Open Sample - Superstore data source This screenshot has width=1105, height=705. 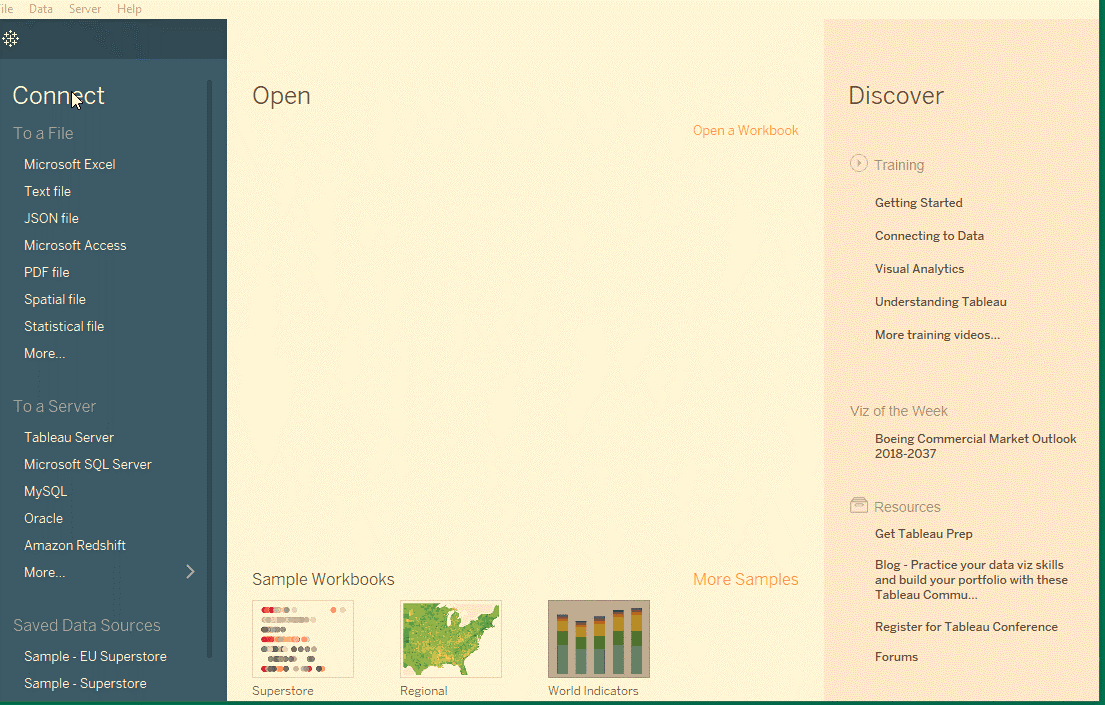85,683
